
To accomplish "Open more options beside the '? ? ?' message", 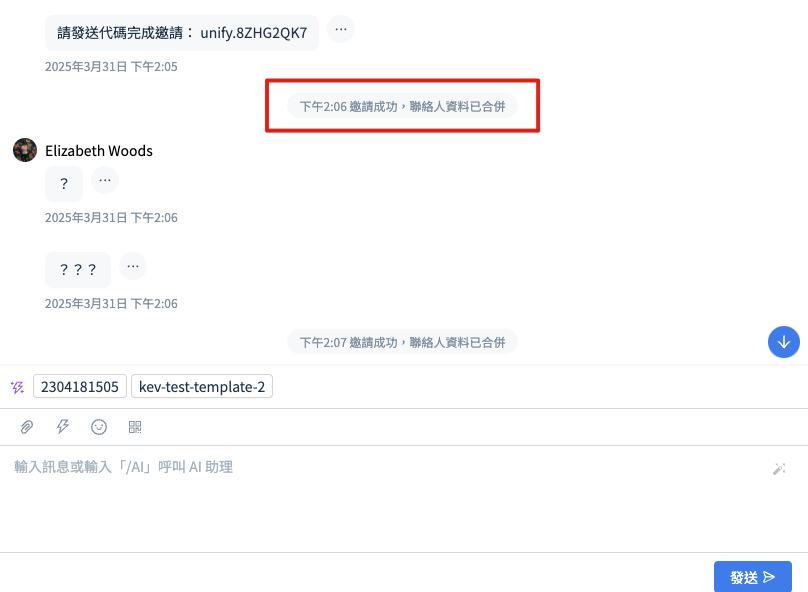I will pyautogui.click(x=133, y=266).
